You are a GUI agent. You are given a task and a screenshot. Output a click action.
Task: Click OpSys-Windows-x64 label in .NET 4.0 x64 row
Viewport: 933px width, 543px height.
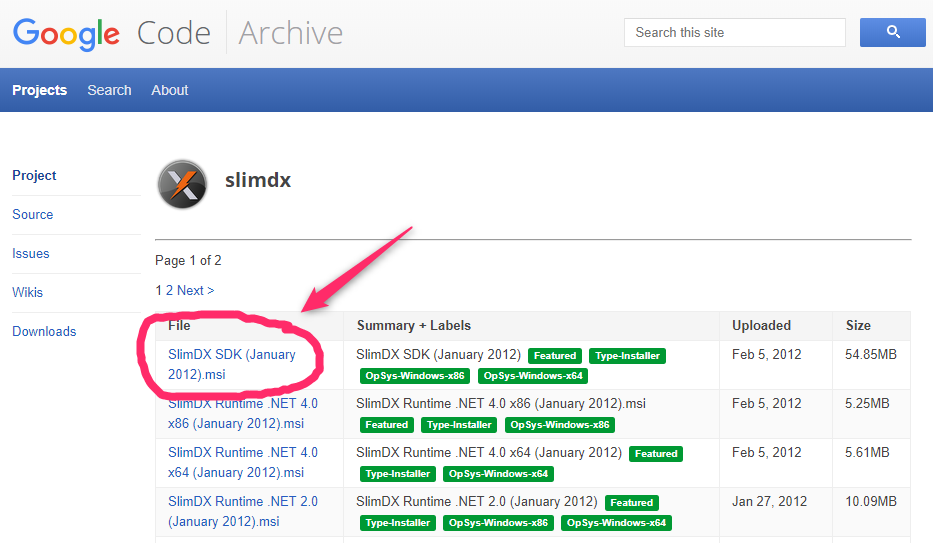pos(499,474)
